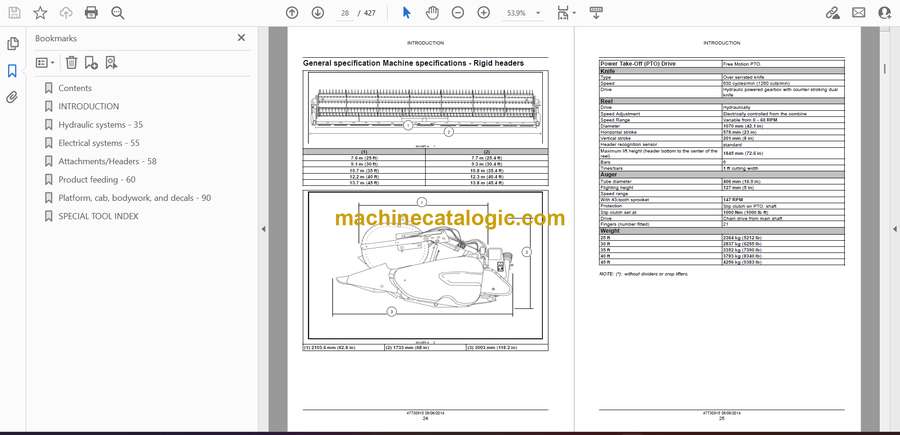Click the share link with others icon
The image size is (900, 435).
(832, 13)
